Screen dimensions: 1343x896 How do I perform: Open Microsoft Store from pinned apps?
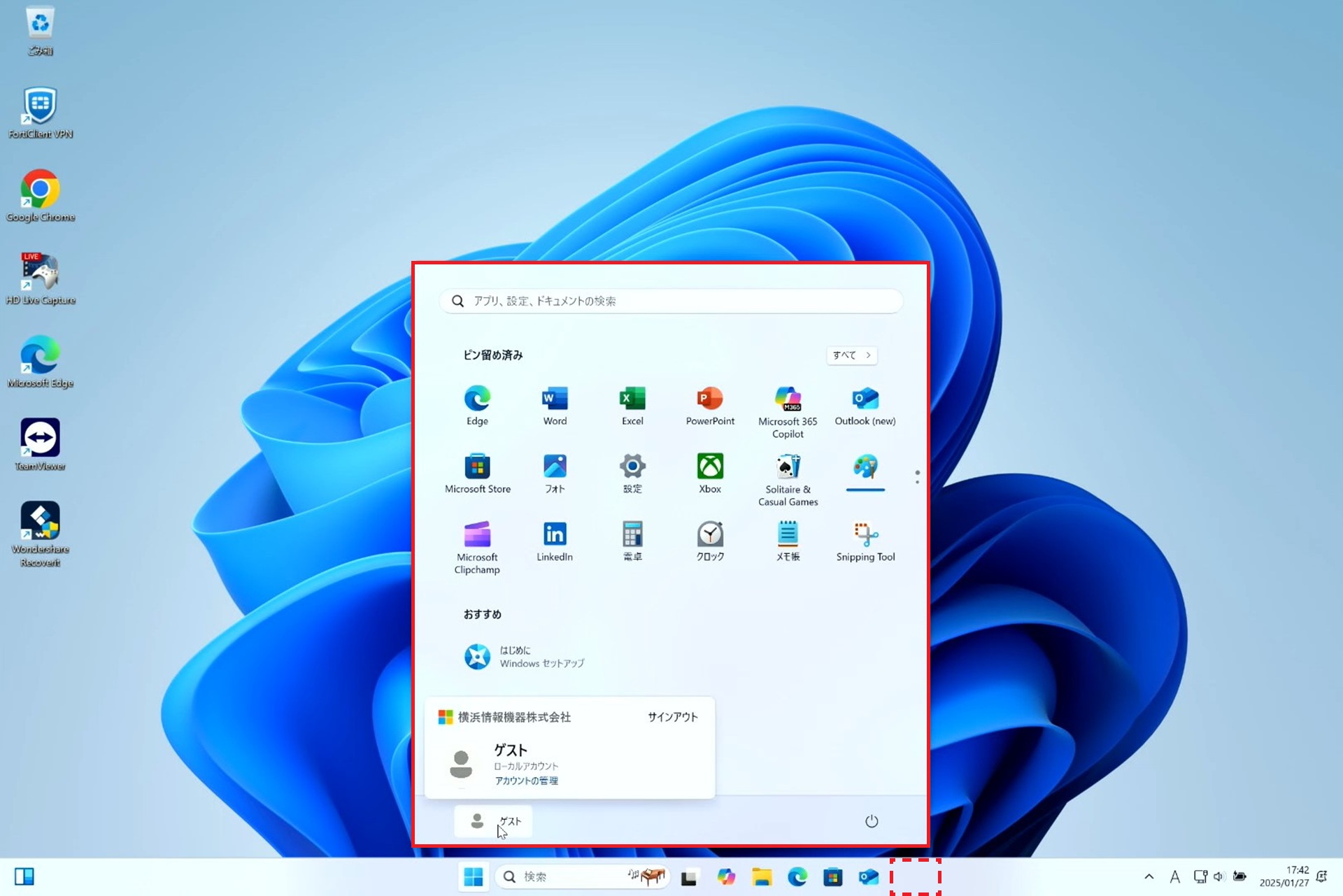click(478, 473)
